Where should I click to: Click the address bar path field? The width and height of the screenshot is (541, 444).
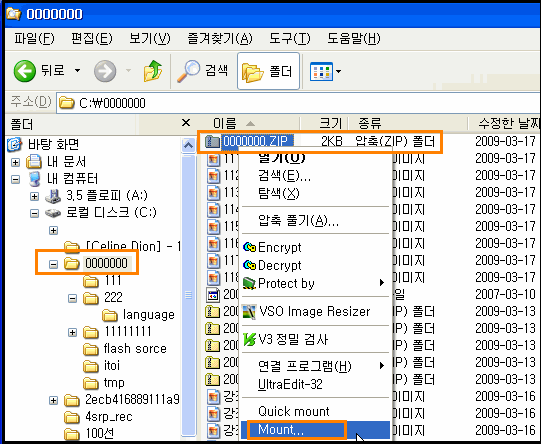click(x=298, y=103)
